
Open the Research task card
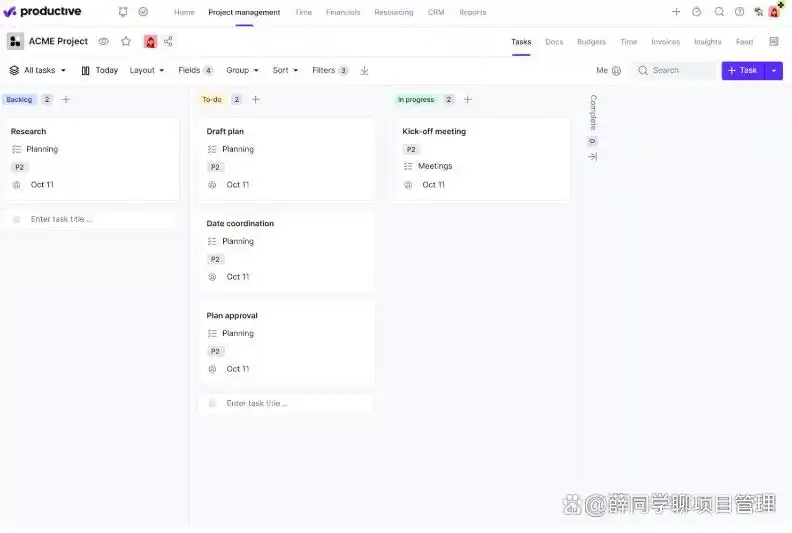[x=92, y=159]
